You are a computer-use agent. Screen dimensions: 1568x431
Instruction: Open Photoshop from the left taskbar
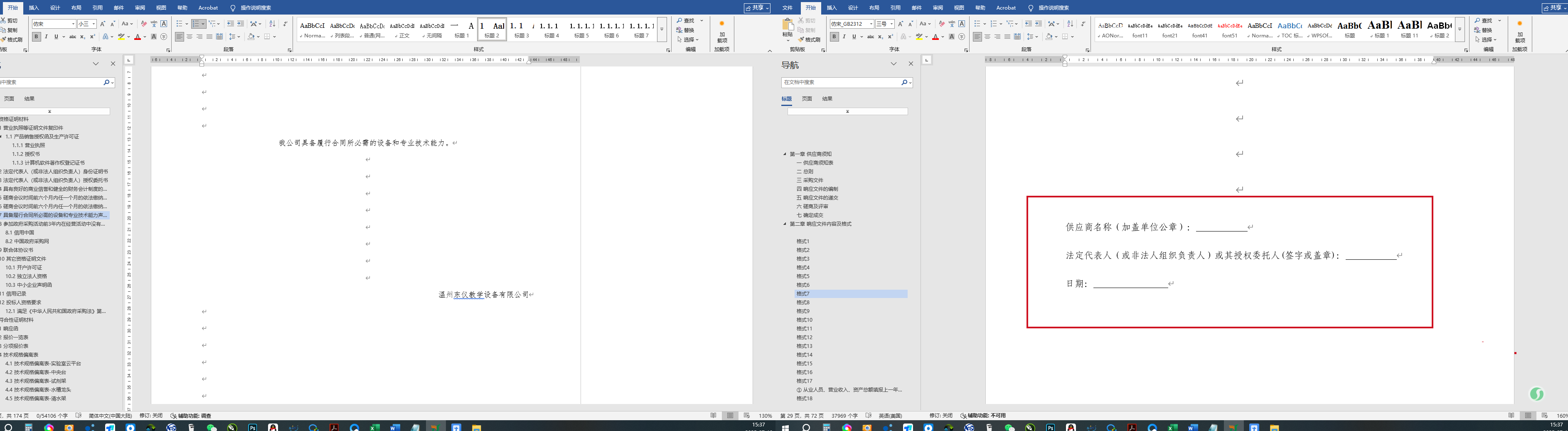(253, 427)
